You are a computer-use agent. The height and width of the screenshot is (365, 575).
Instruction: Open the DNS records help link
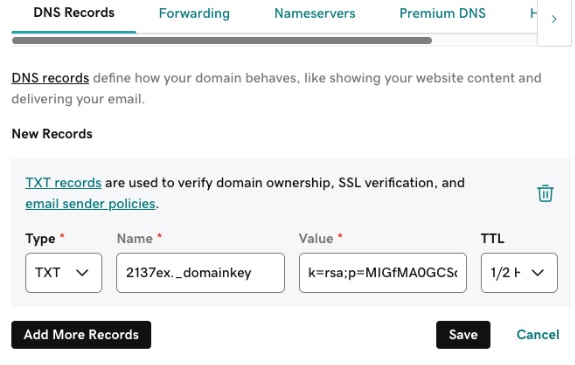pos(50,78)
